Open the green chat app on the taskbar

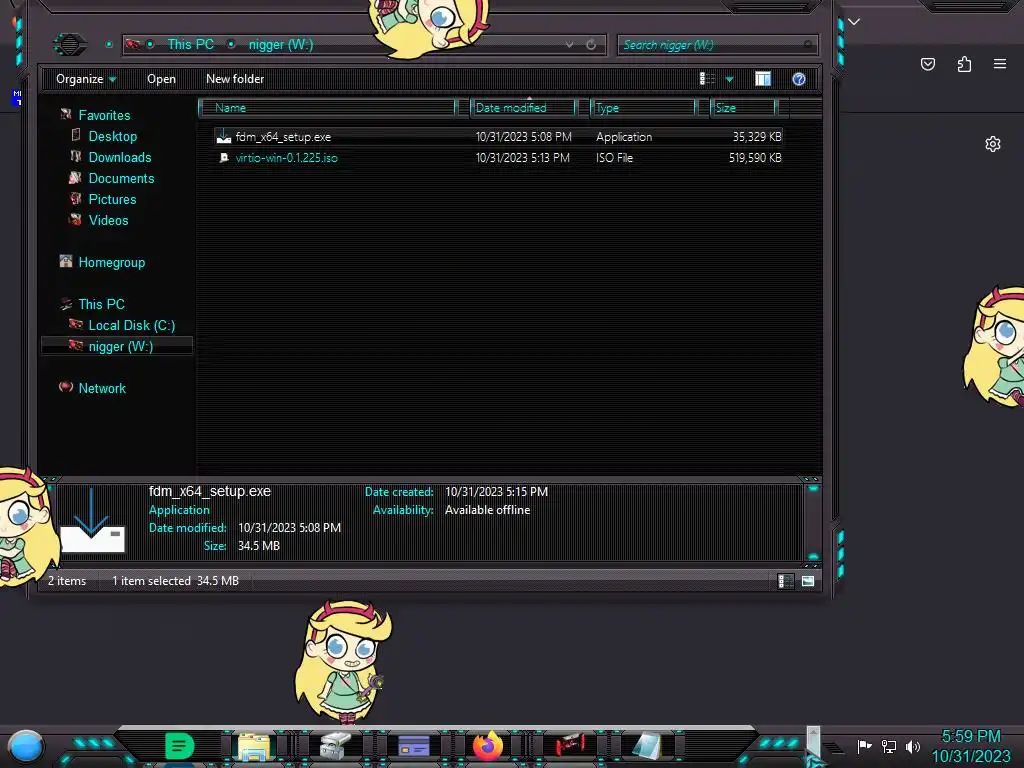pyautogui.click(x=180, y=746)
